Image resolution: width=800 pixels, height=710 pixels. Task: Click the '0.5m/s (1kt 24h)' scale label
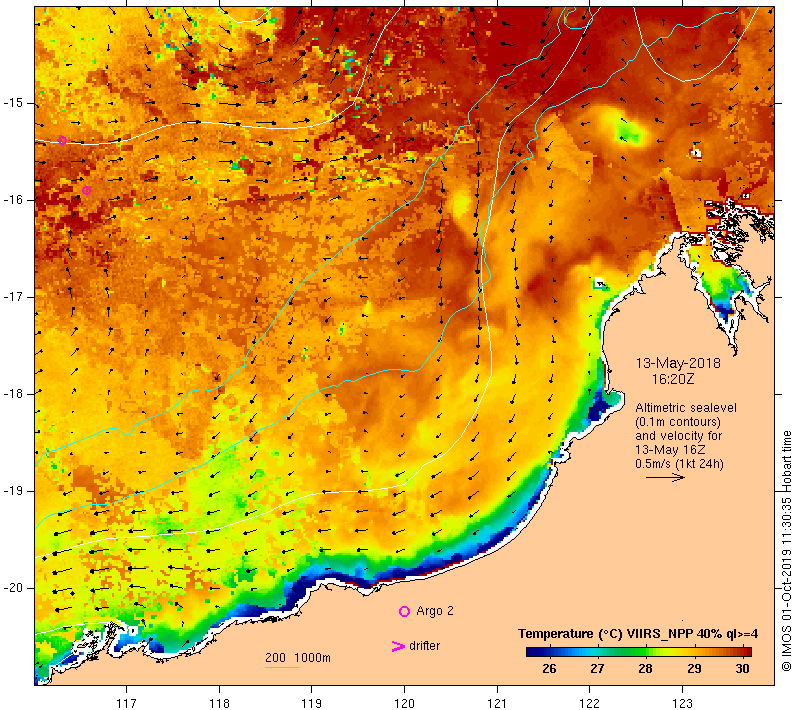679,464
